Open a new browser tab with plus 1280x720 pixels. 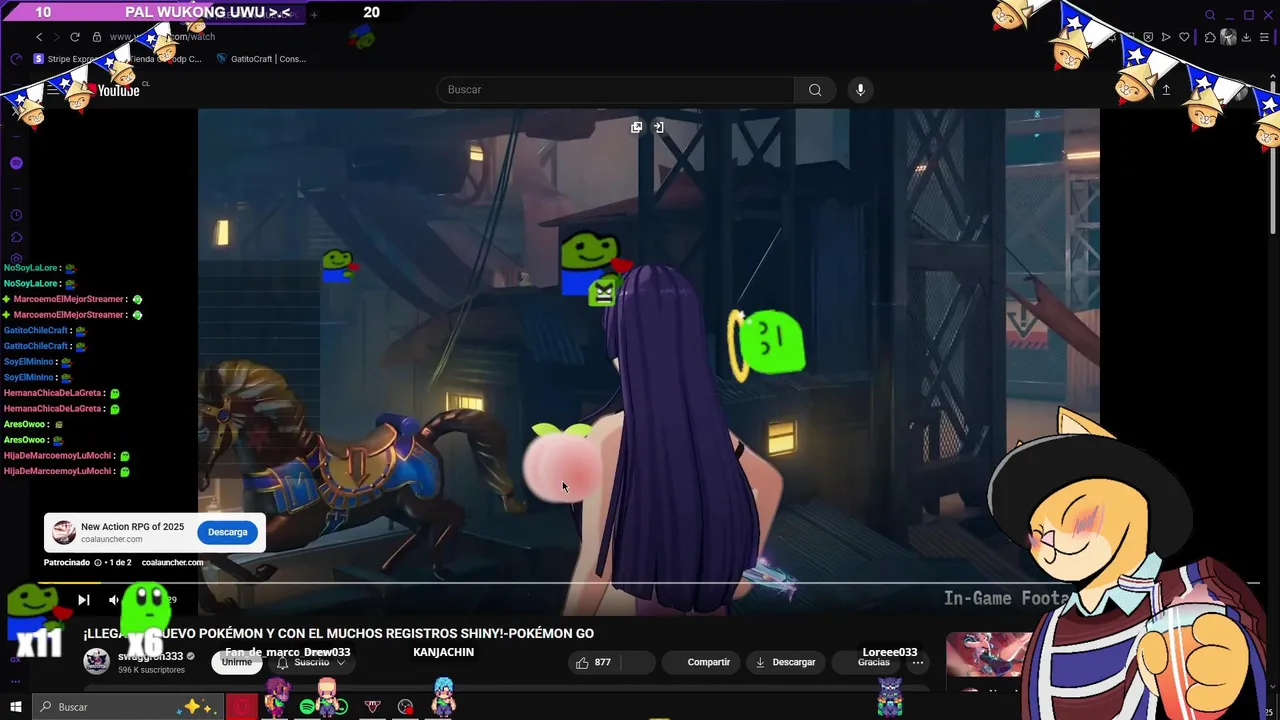[x=314, y=14]
